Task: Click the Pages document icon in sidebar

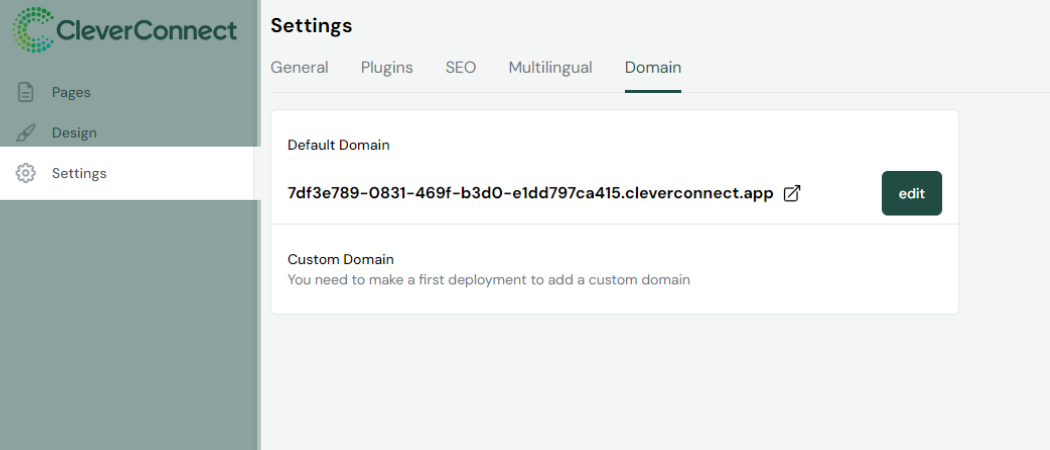Action: (26, 92)
